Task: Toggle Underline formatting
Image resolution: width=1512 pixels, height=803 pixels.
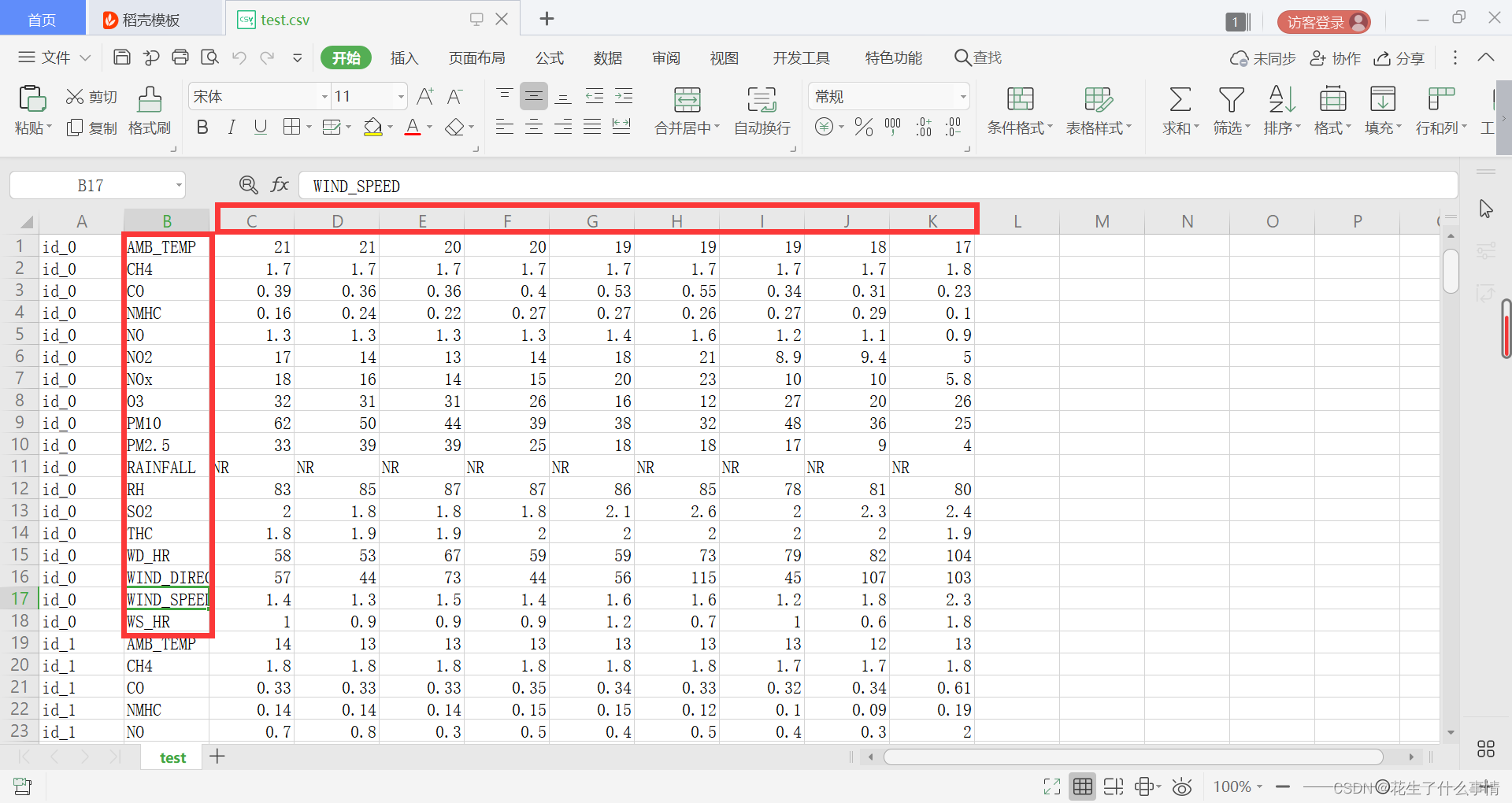Action: pyautogui.click(x=261, y=128)
